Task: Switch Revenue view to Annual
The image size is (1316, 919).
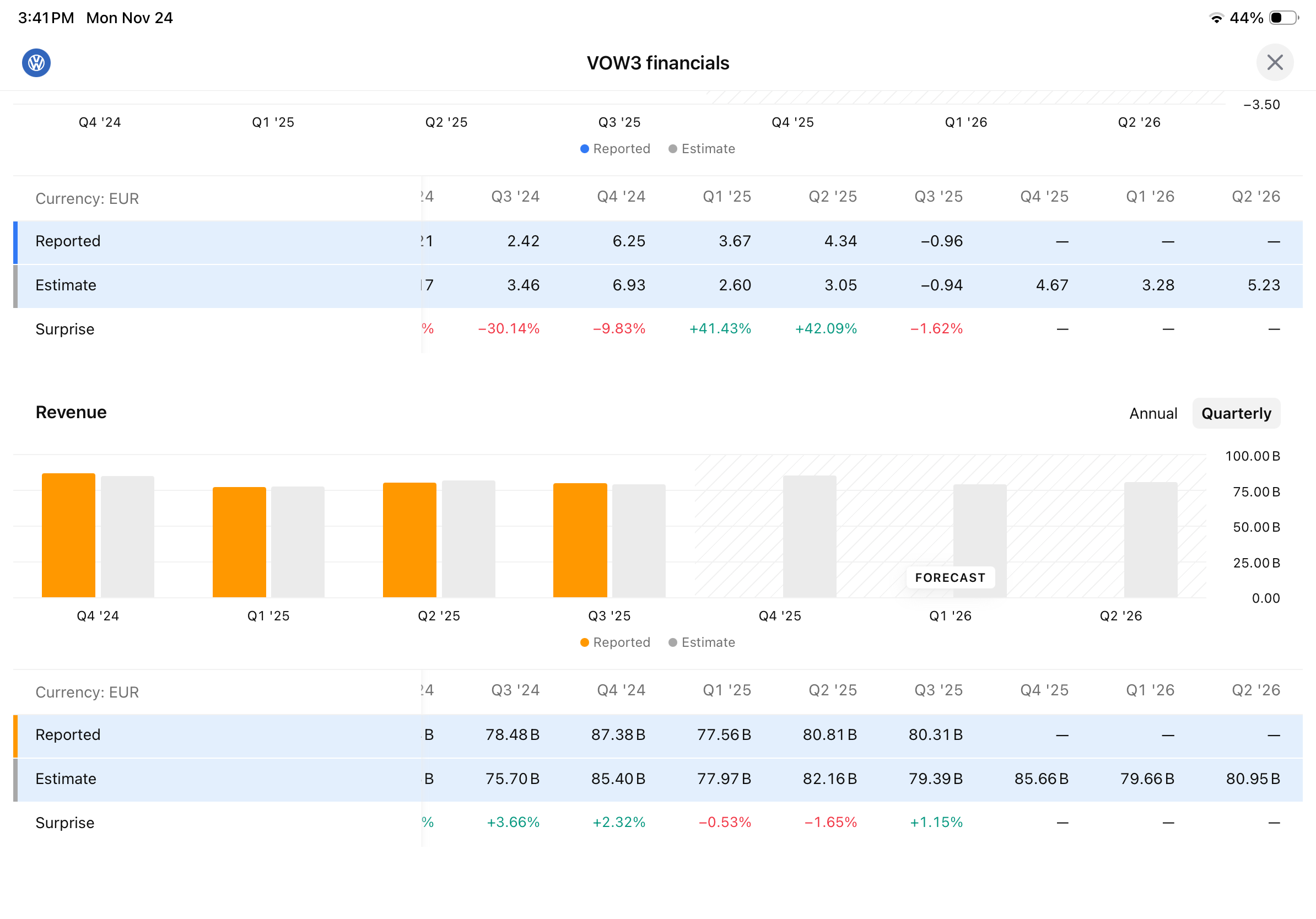Action: [1153, 413]
